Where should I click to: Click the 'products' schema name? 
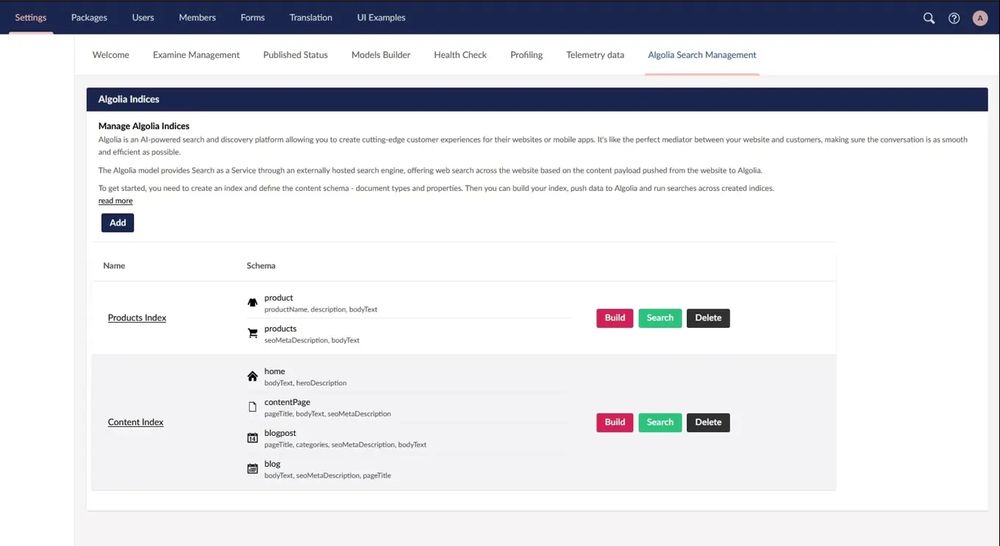point(281,328)
